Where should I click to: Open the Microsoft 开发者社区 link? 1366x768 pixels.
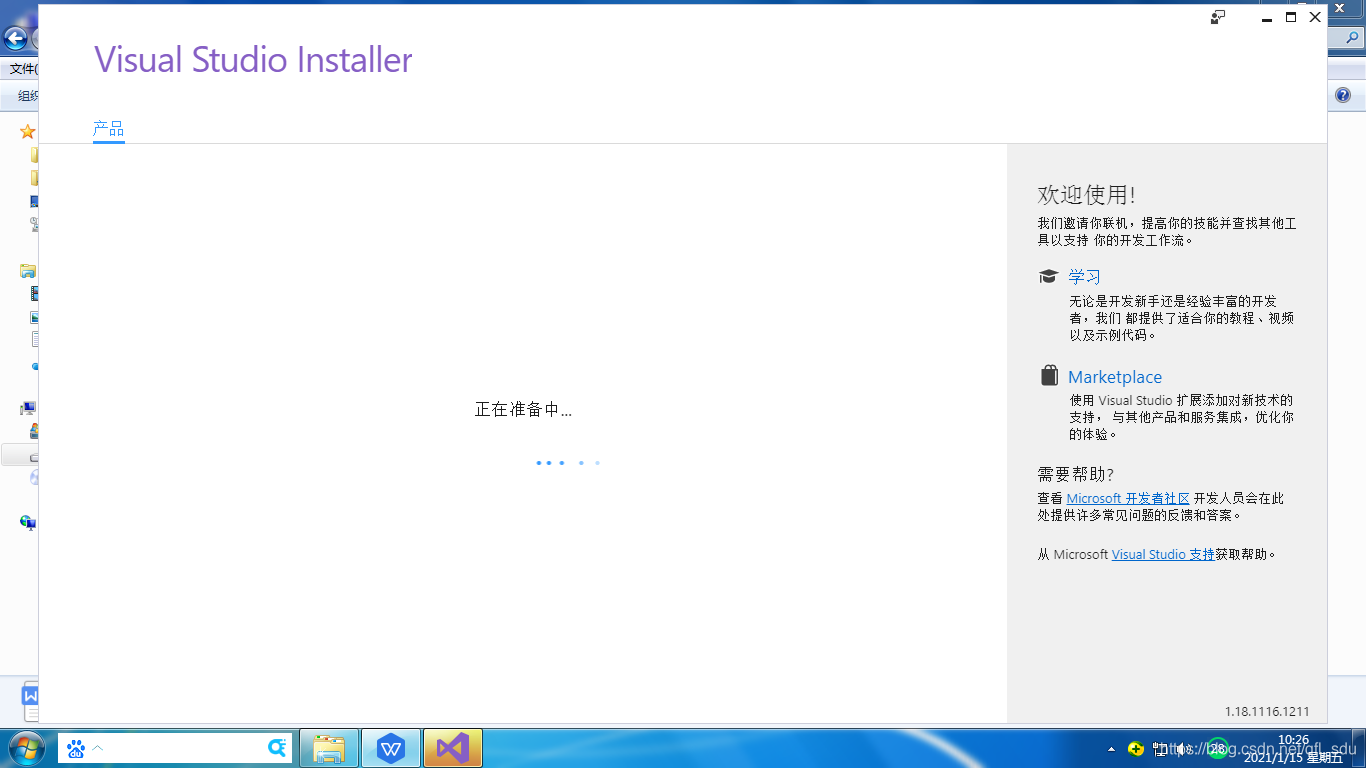pyautogui.click(x=1128, y=498)
